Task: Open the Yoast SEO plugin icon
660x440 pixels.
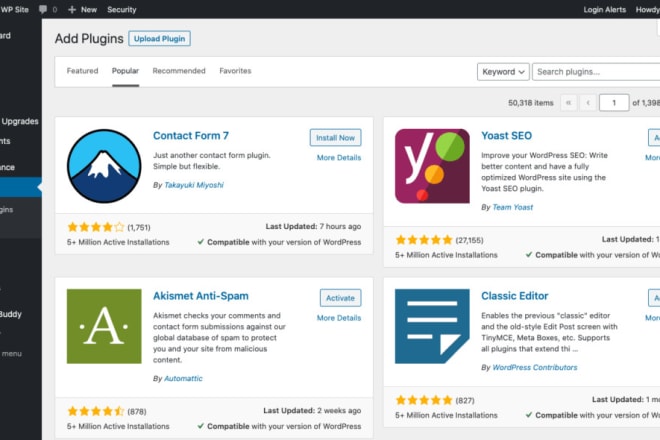Action: click(x=432, y=166)
